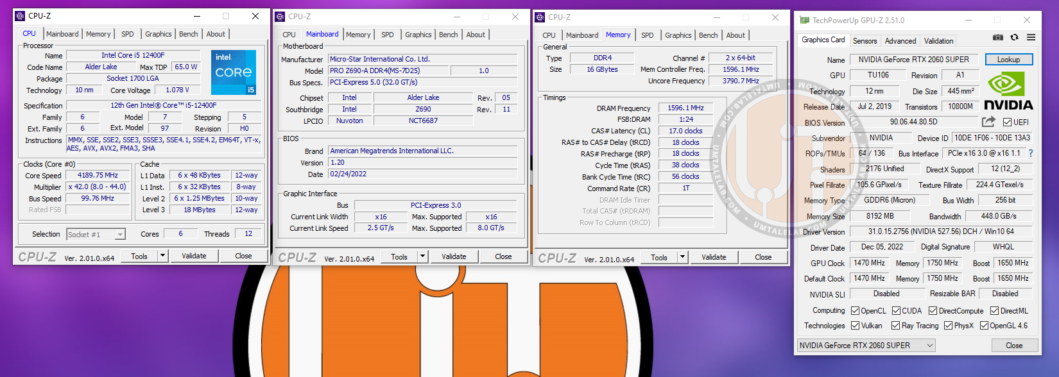Switch to Advanced tab in GPU-Z
The width and height of the screenshot is (1059, 377).
[900, 41]
